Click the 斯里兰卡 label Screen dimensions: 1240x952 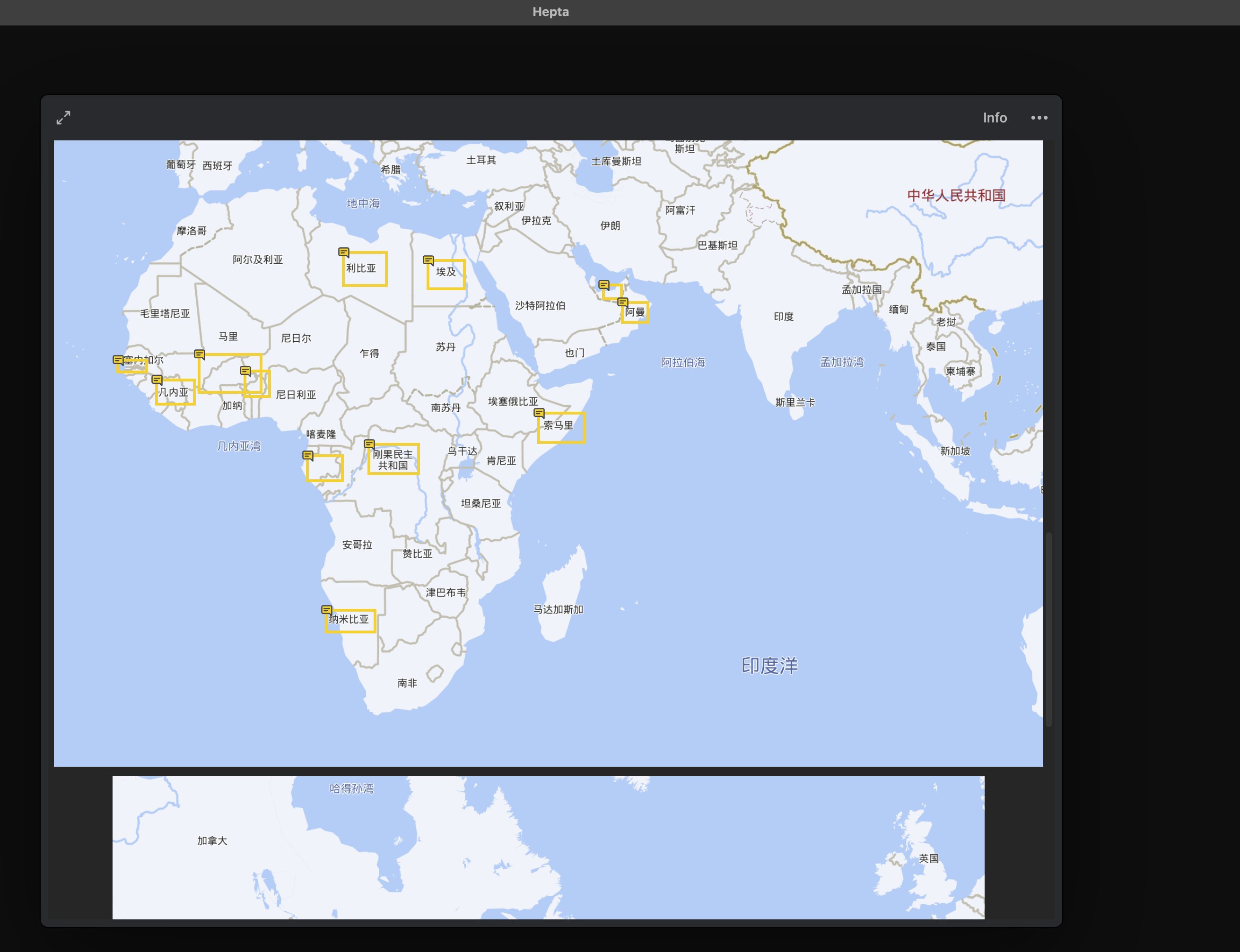pyautogui.click(x=795, y=402)
